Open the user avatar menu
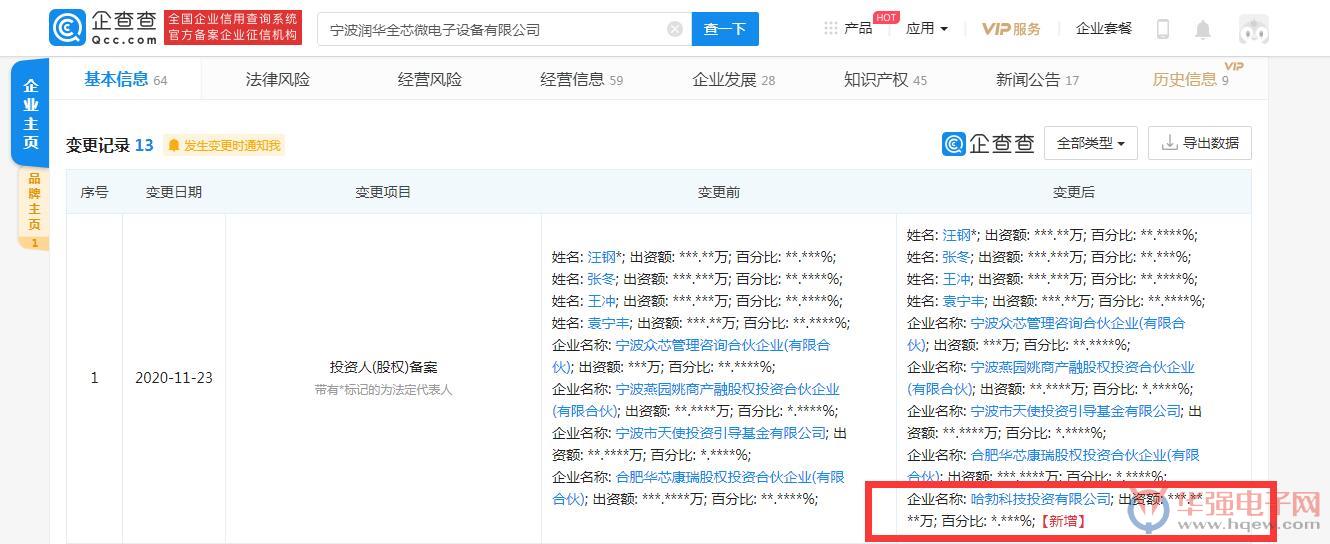Image resolution: width=1330 pixels, height=544 pixels. click(1253, 29)
